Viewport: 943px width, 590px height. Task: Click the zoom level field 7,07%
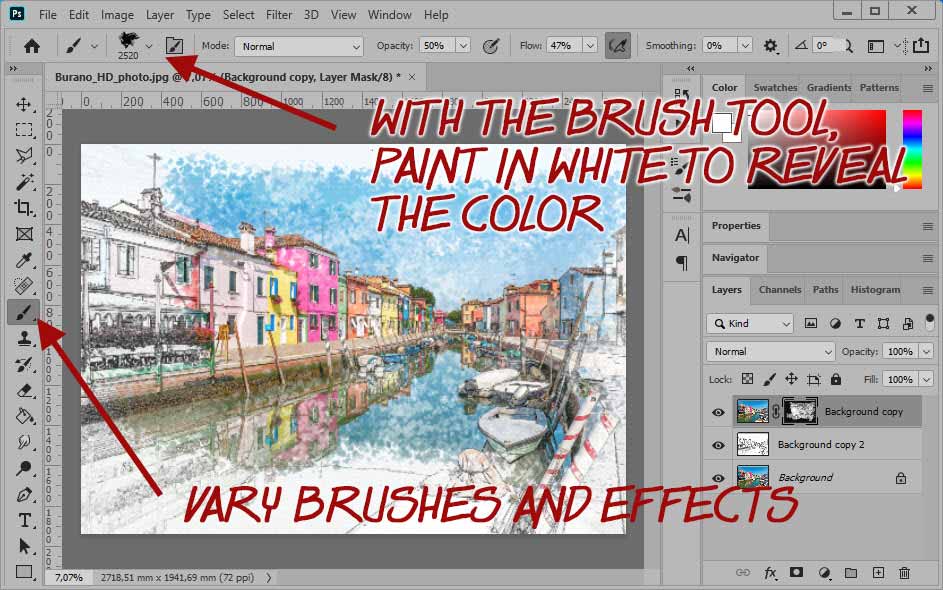point(69,577)
